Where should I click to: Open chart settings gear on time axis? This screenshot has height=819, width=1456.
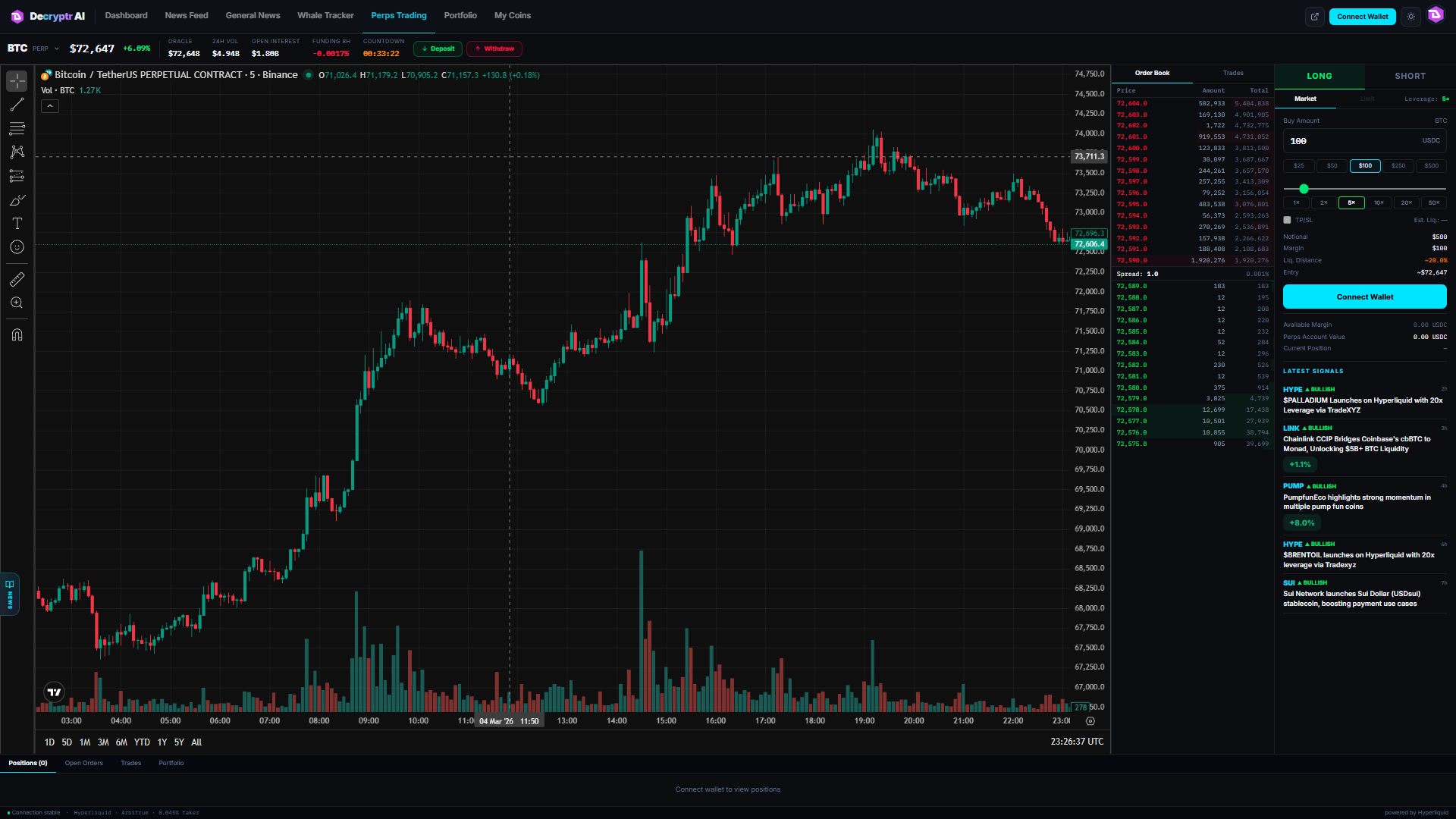[x=1090, y=721]
